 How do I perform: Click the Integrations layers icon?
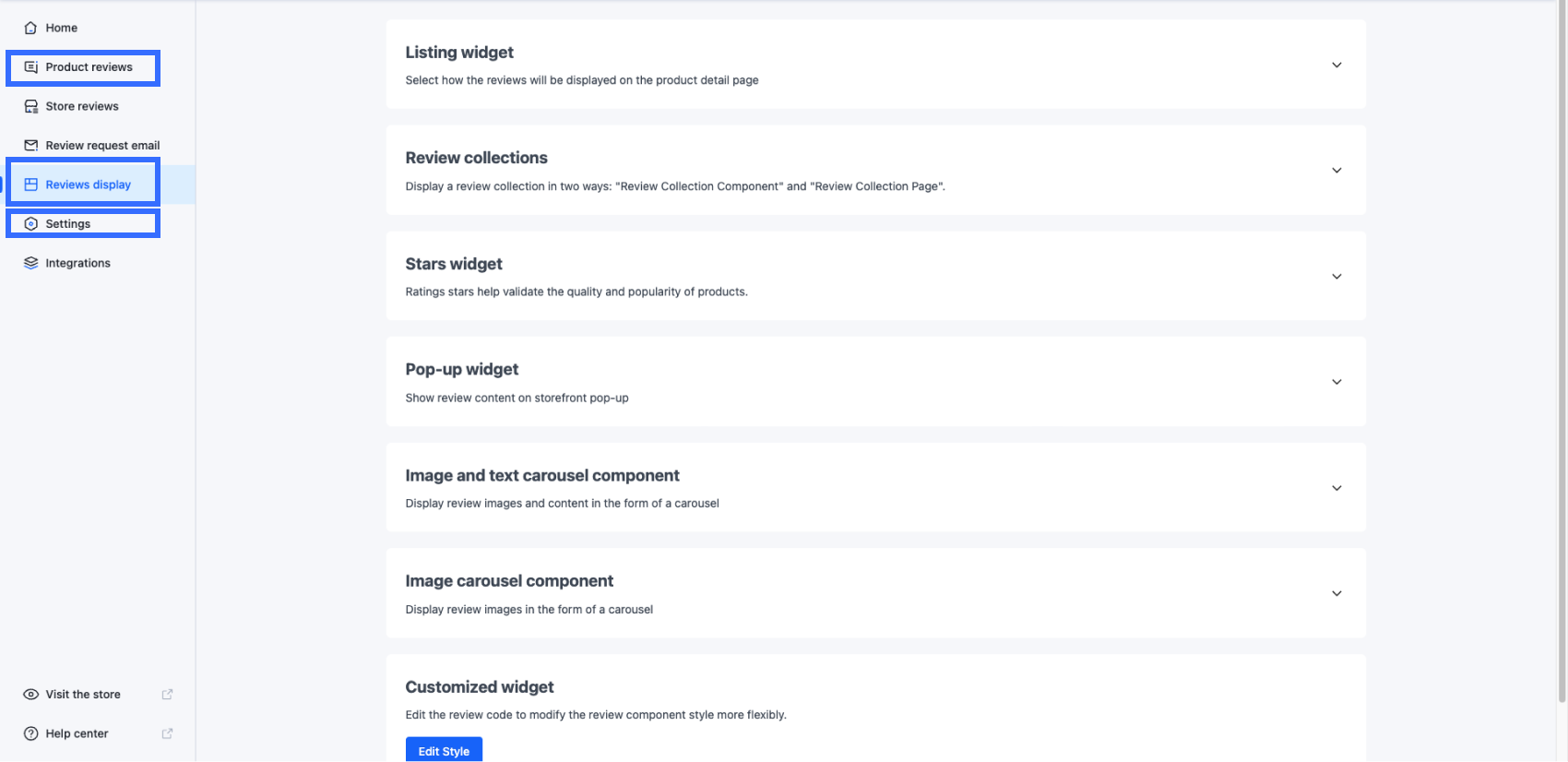click(x=30, y=262)
